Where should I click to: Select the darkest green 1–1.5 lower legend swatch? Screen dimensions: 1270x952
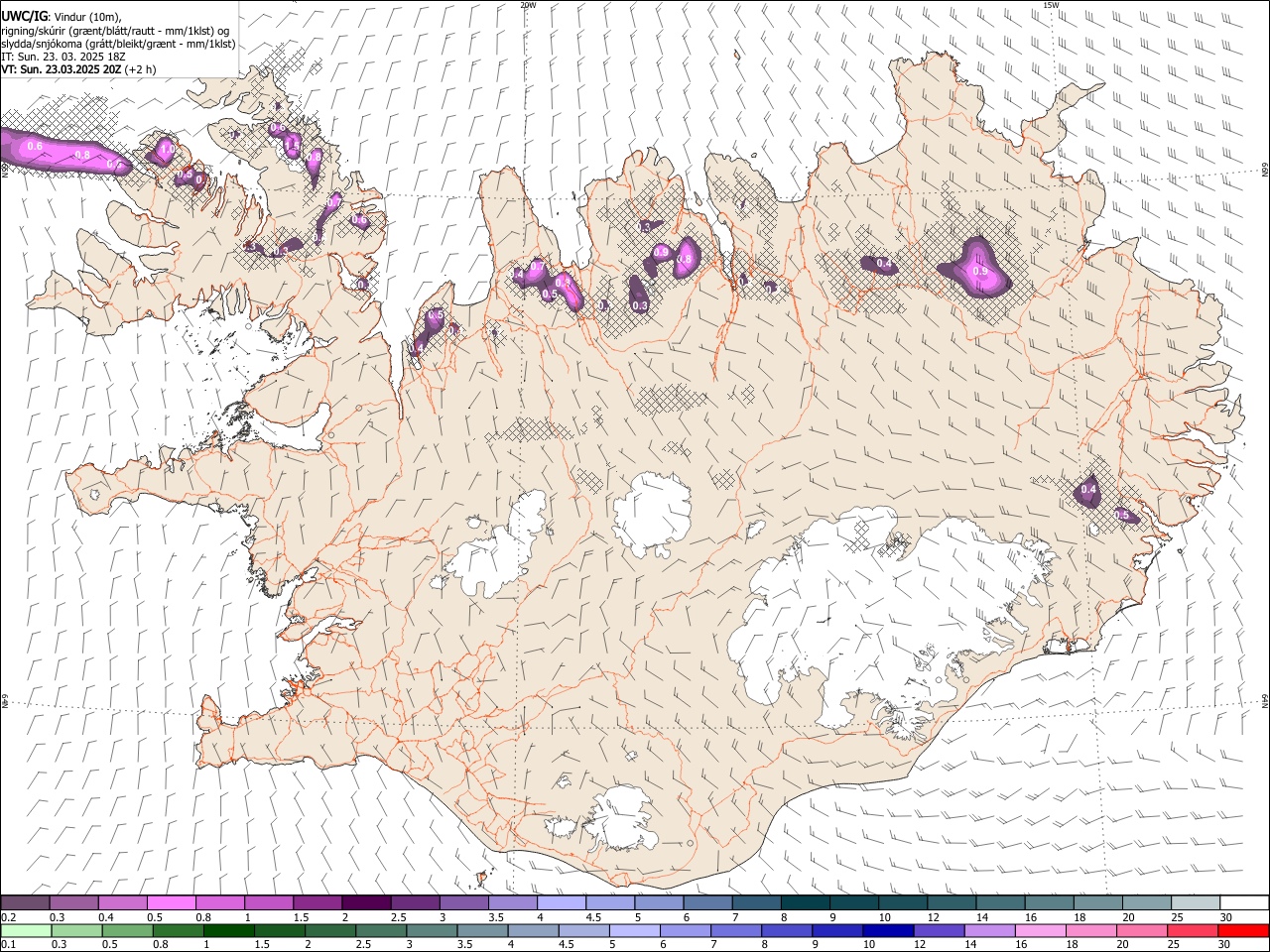[x=228, y=930]
